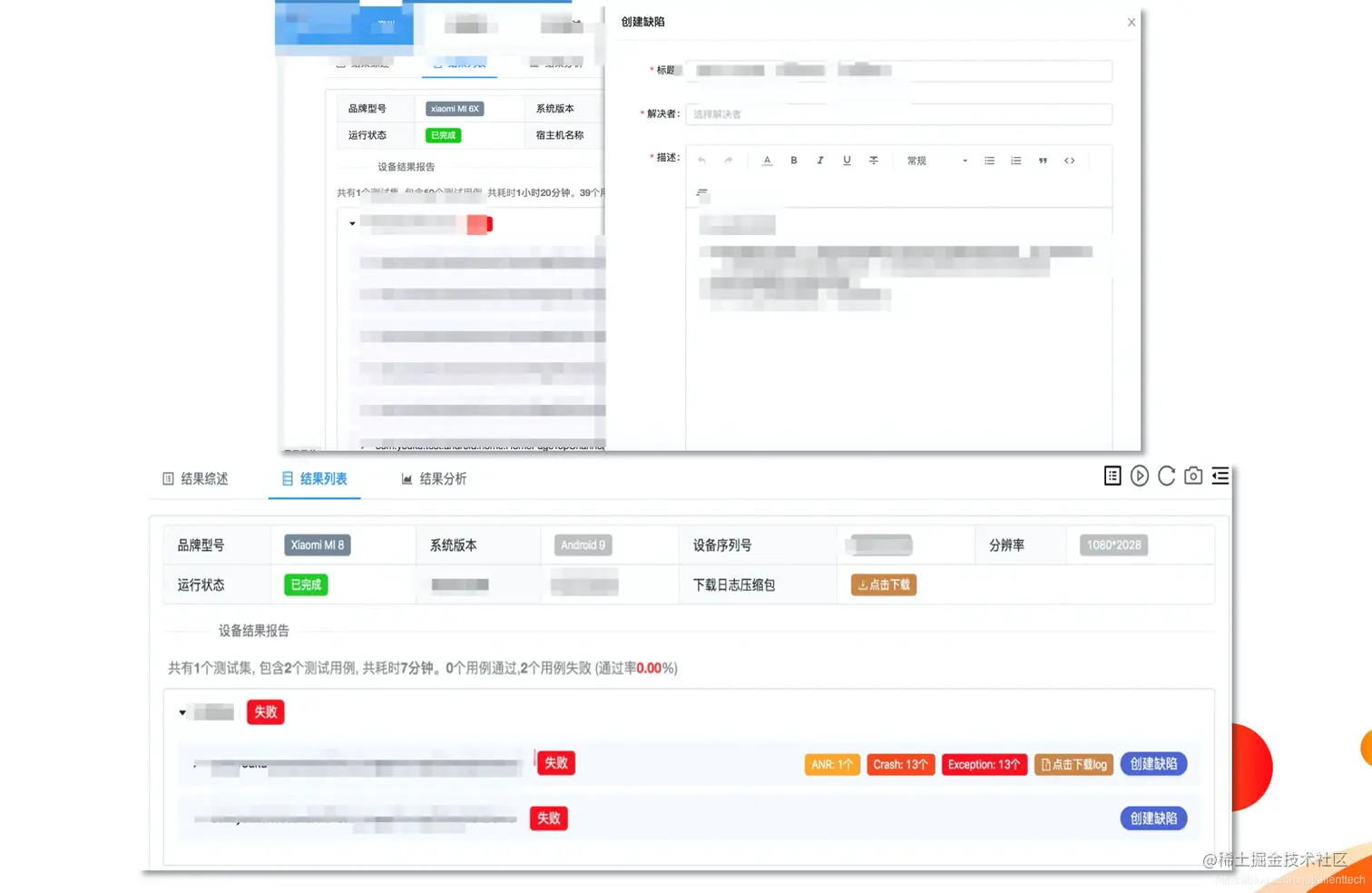This screenshot has width=1372, height=893.
Task: Toggle bold formatting in 描述 editor
Action: pos(794,161)
